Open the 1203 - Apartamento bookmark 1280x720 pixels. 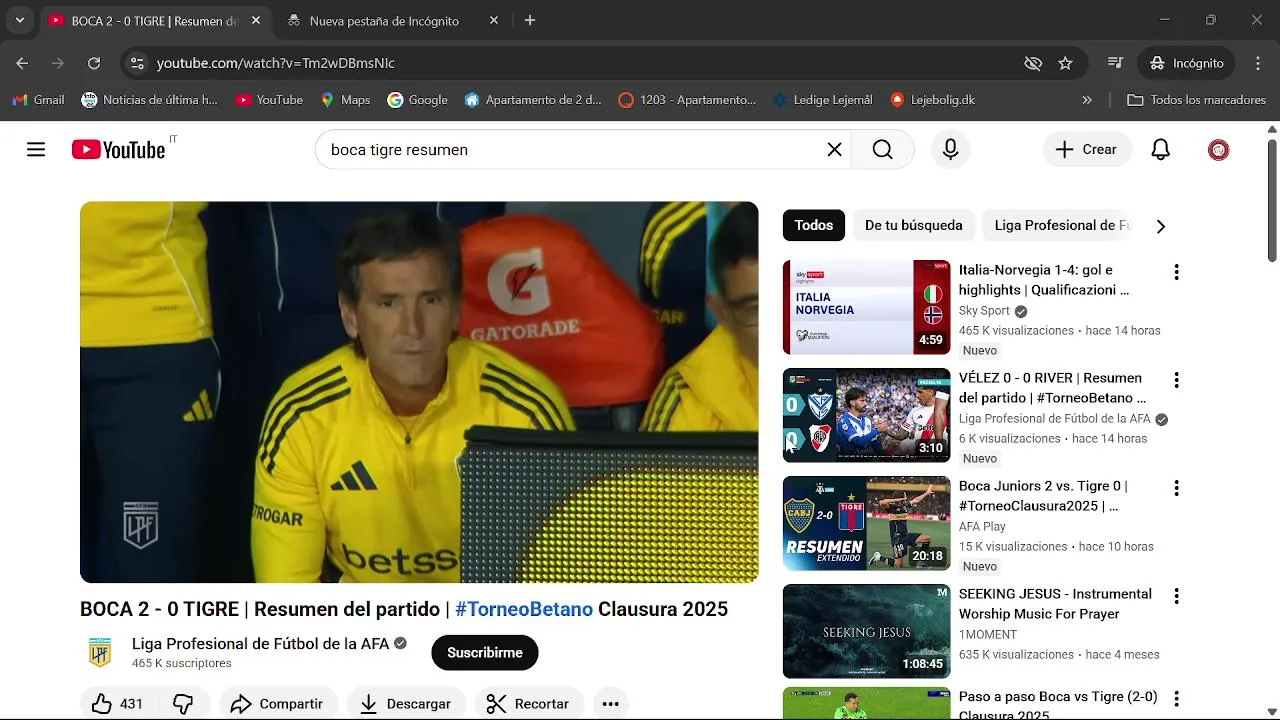pyautogui.click(x=687, y=100)
